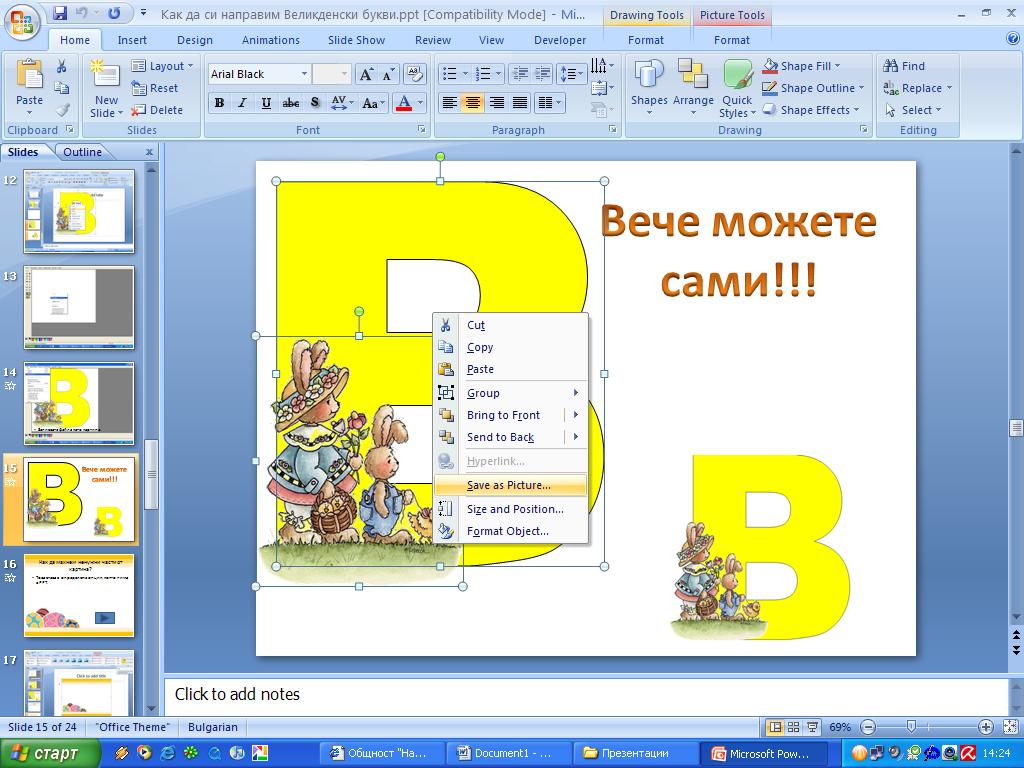Viewport: 1024px width, 768px height.
Task: Click the Reset slide button
Action: 154,88
